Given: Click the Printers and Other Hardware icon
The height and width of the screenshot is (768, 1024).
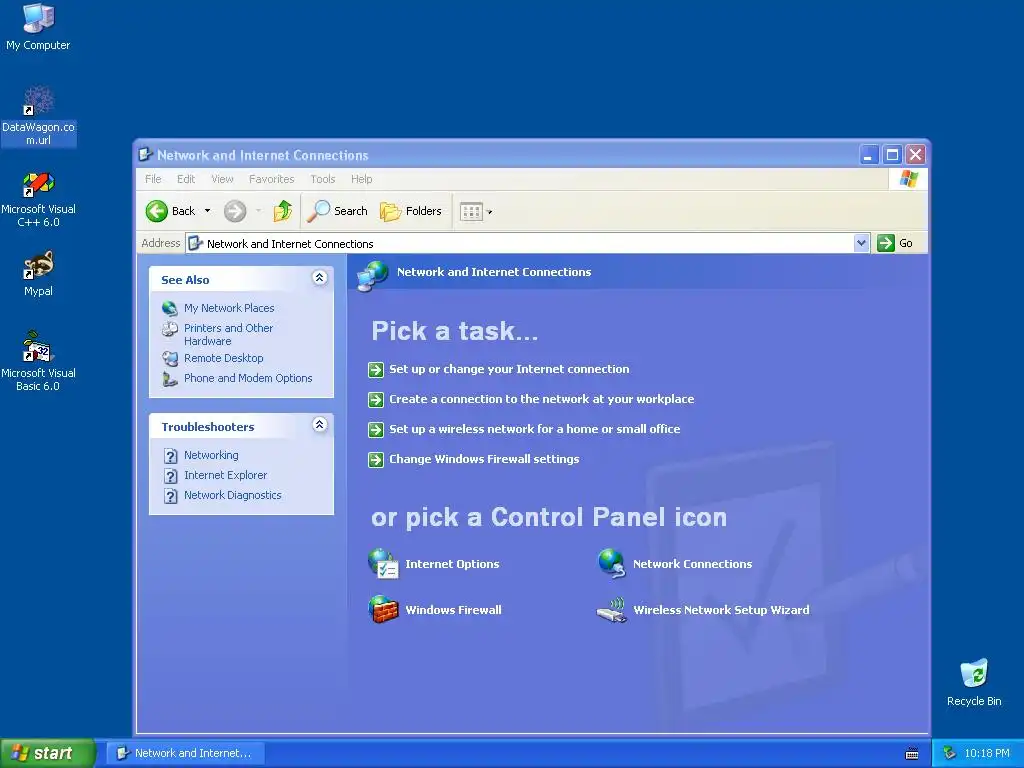Looking at the screenshot, I should click(170, 329).
